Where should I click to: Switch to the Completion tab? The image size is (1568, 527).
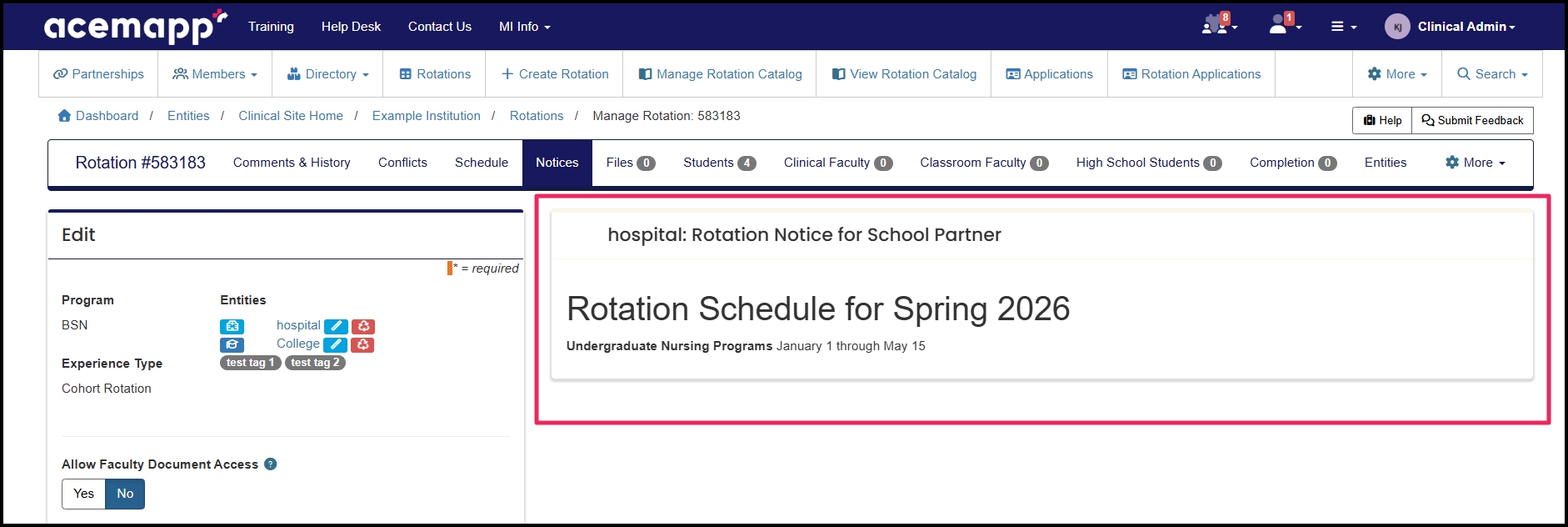click(1293, 163)
